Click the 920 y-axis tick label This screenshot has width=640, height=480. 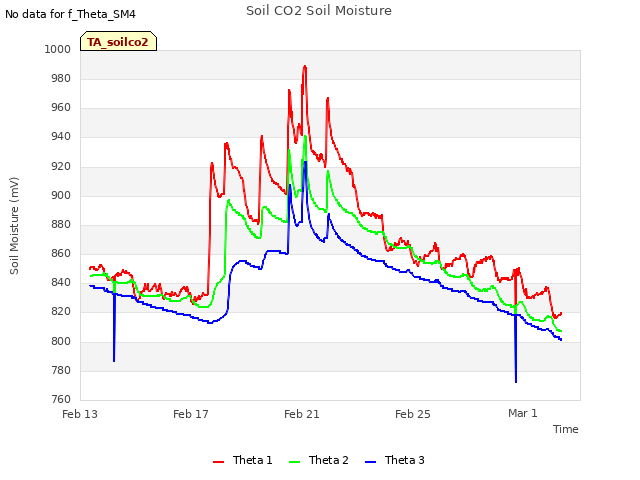pos(61,166)
